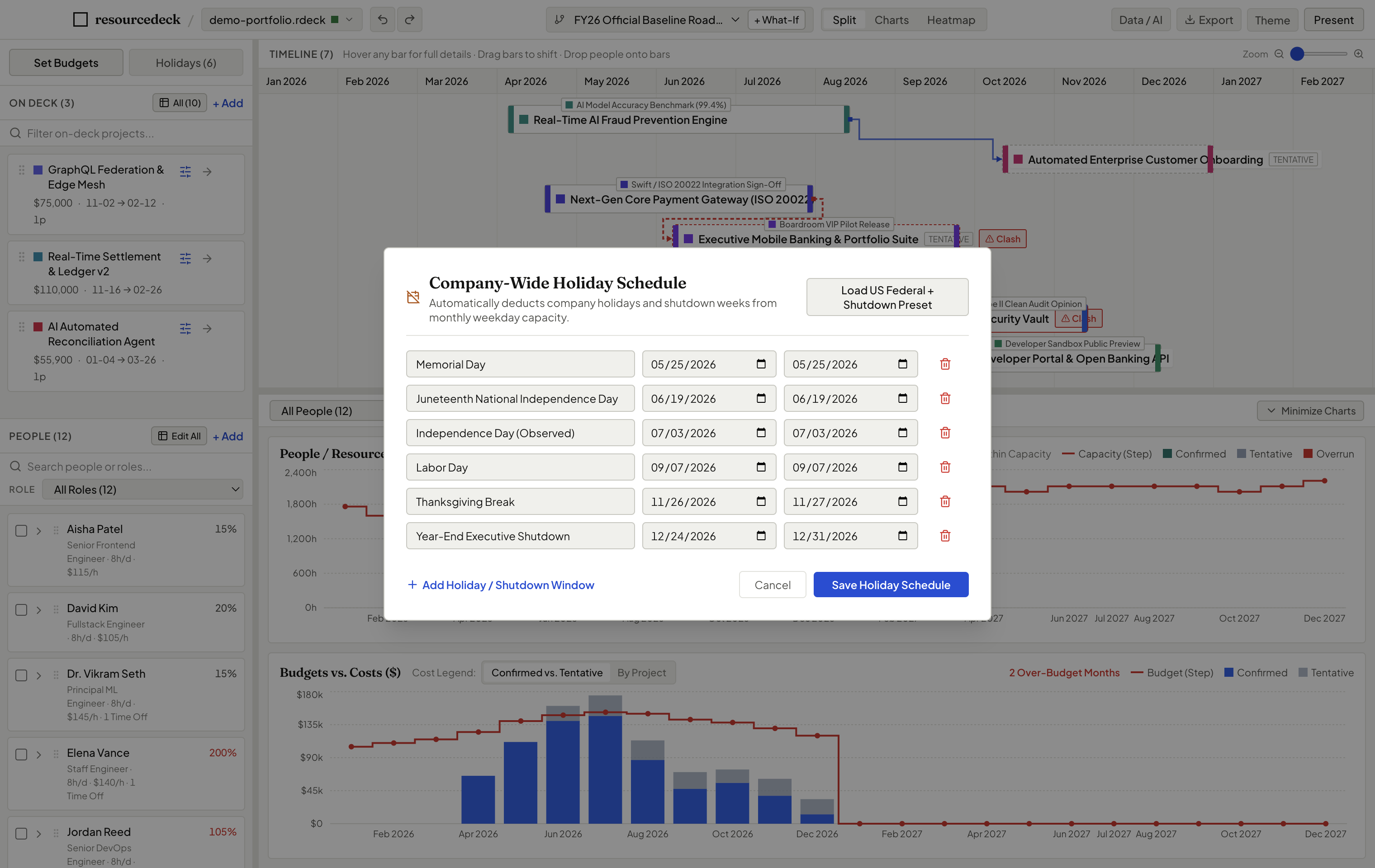
Task: Open the demo-portfolio.rdeck file dropdown
Action: [281, 19]
